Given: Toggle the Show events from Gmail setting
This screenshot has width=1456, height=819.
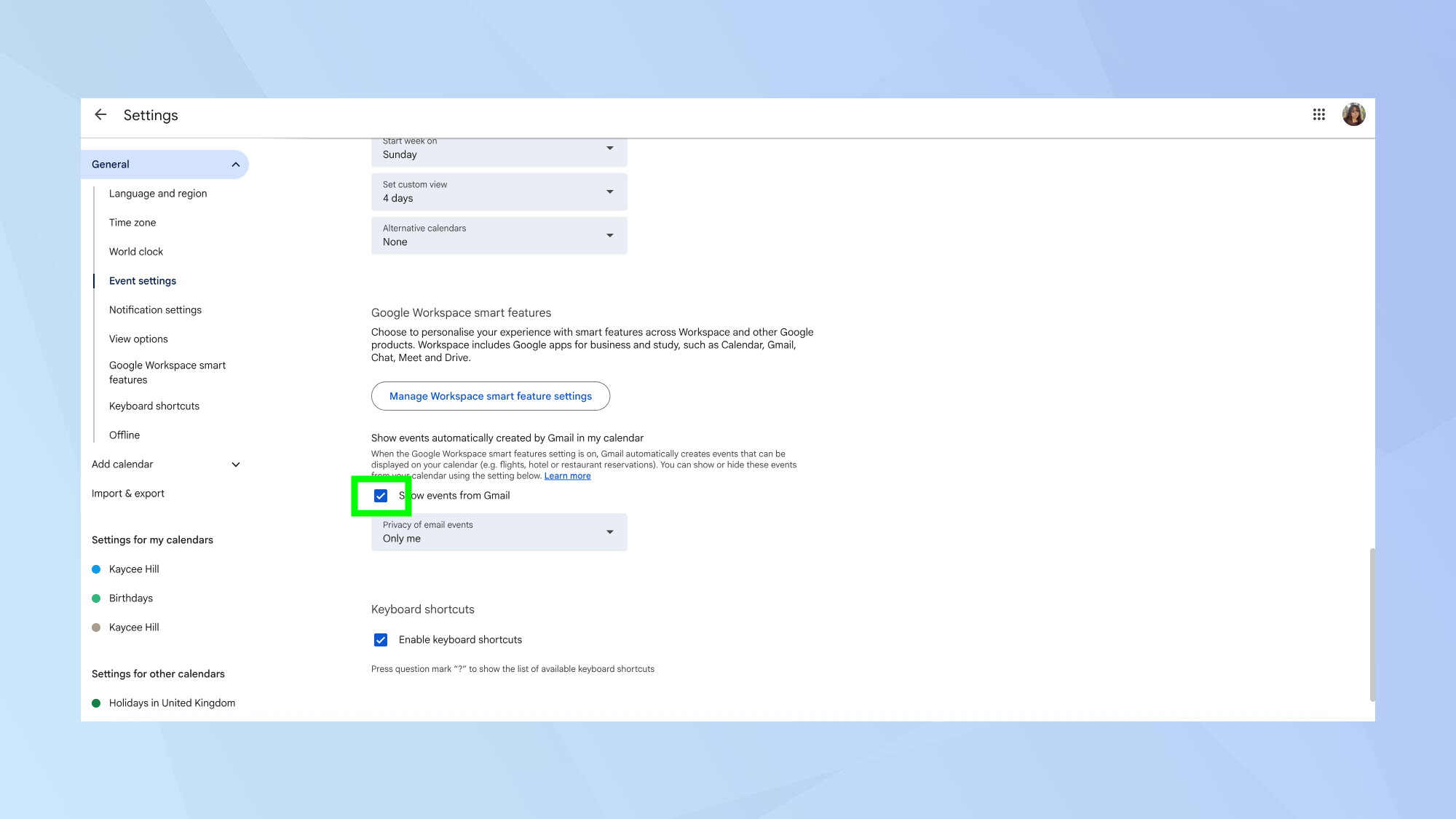Looking at the screenshot, I should 381,495.
